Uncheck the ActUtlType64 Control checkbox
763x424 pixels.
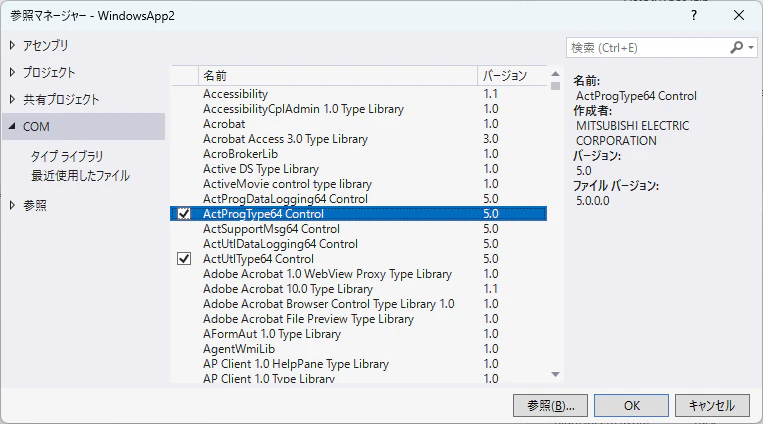[184, 258]
